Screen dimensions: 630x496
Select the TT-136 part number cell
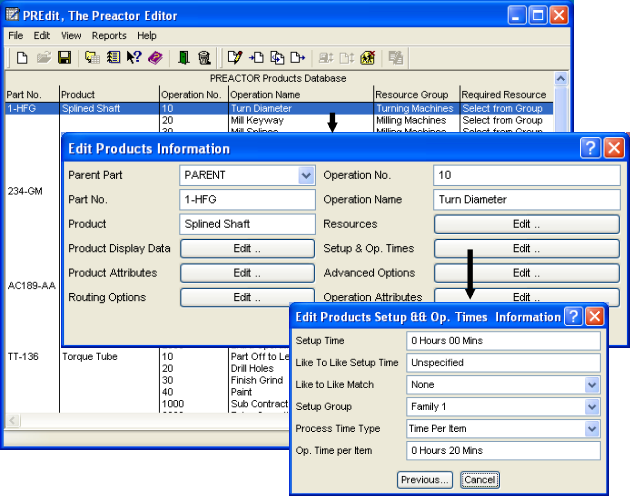pyautogui.click(x=23, y=357)
